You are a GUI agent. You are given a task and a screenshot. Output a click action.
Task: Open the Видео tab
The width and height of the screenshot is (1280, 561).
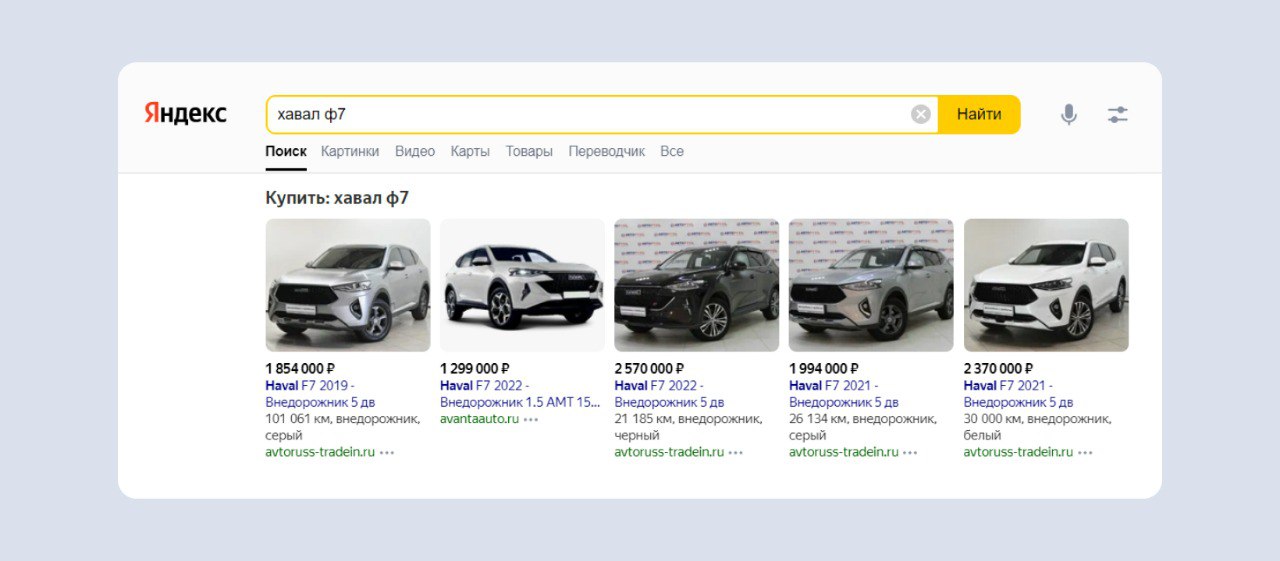point(415,151)
